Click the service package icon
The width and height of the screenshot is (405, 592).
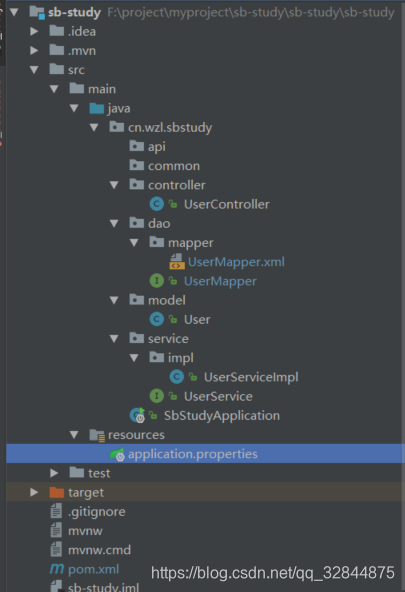[x=137, y=338]
